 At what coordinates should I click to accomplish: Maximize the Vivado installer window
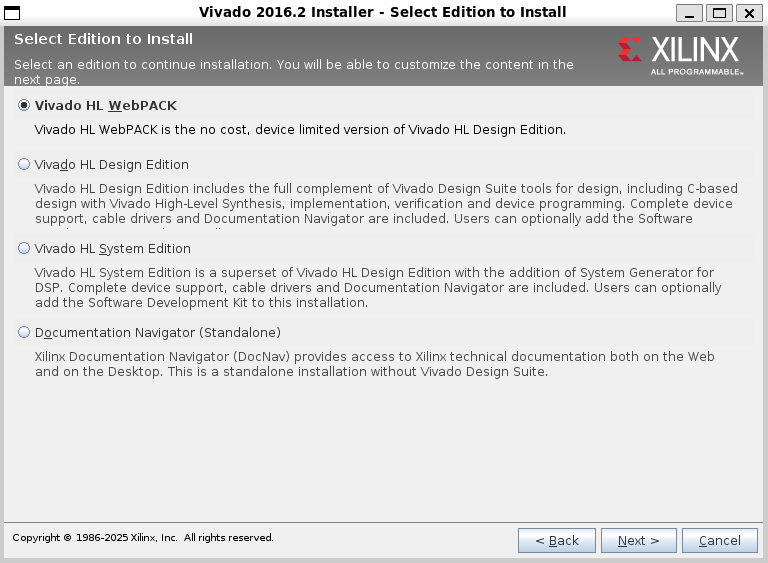click(x=718, y=13)
